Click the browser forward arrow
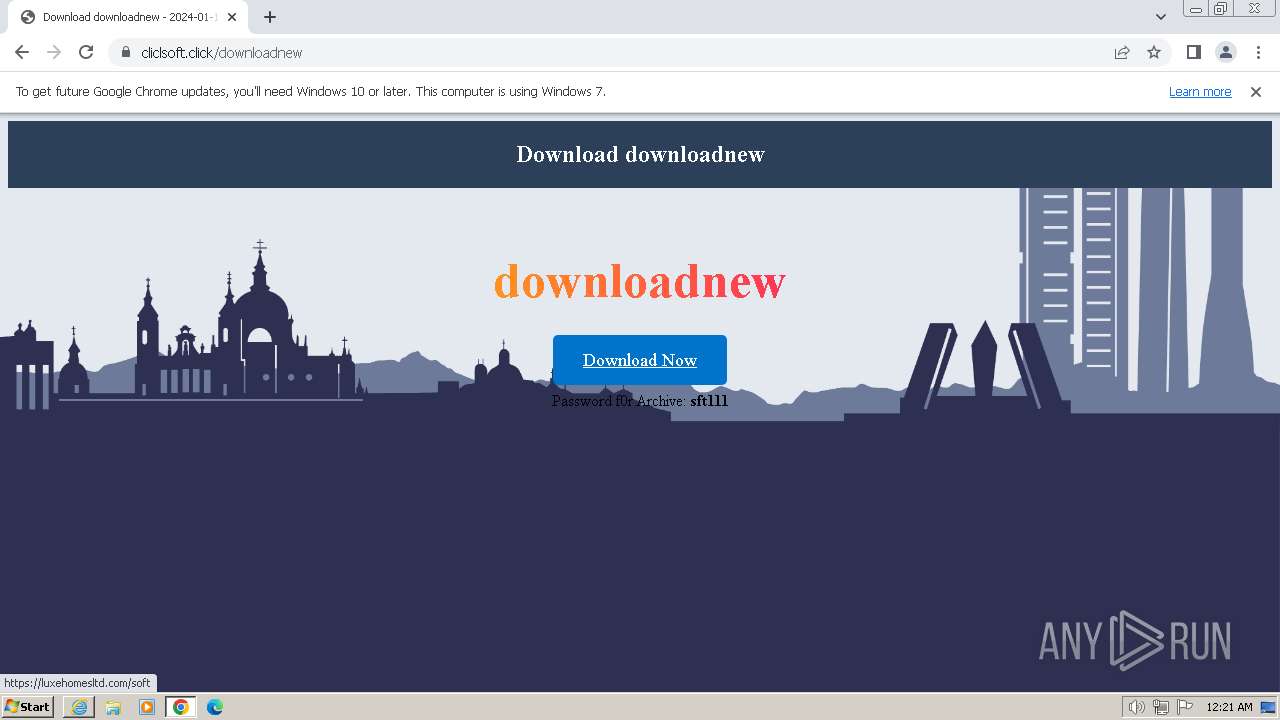Screen dimensions: 1280x720 pyautogui.click(x=54, y=52)
